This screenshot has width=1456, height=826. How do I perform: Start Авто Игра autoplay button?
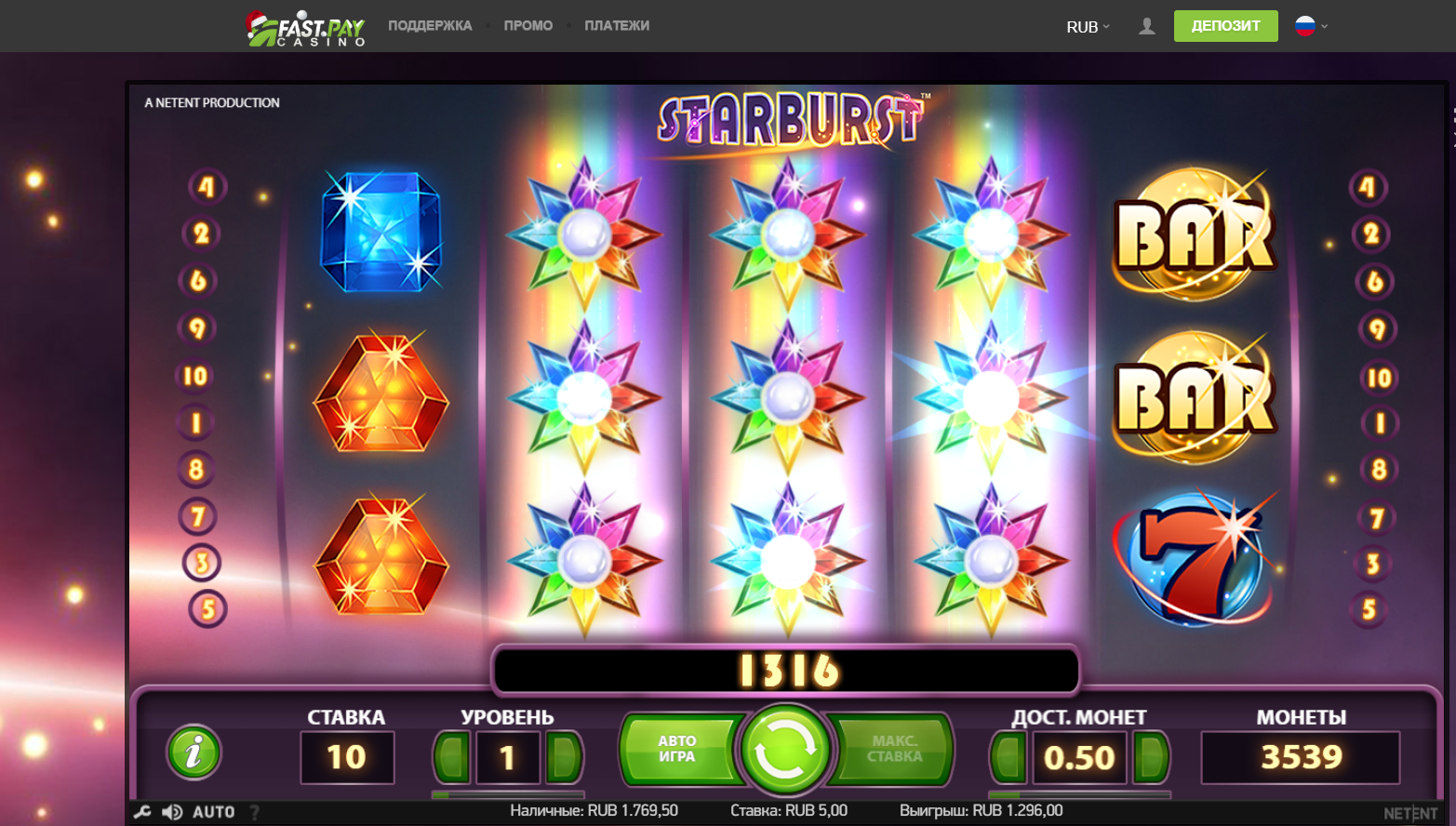[679, 749]
